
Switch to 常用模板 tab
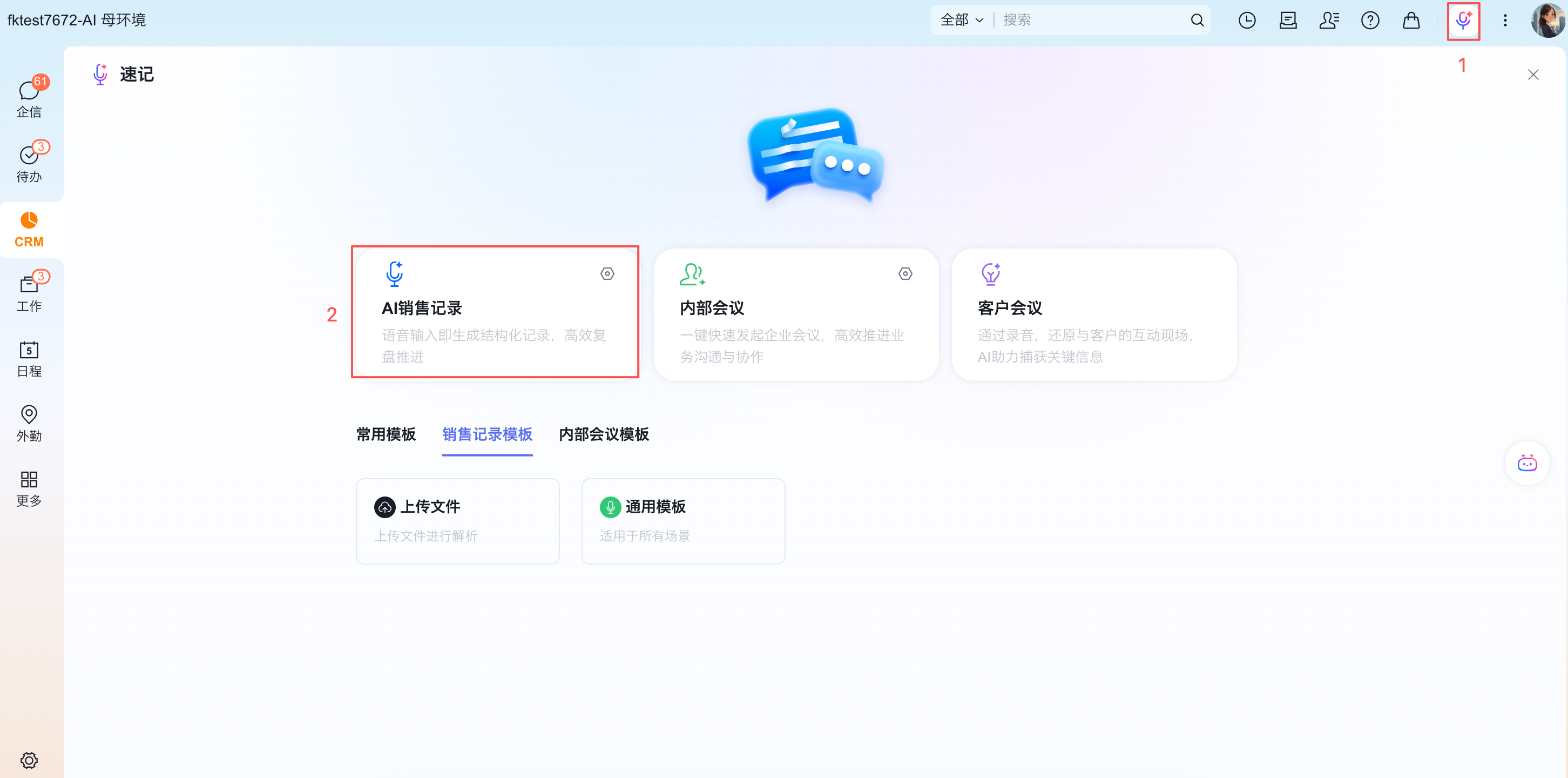[386, 434]
